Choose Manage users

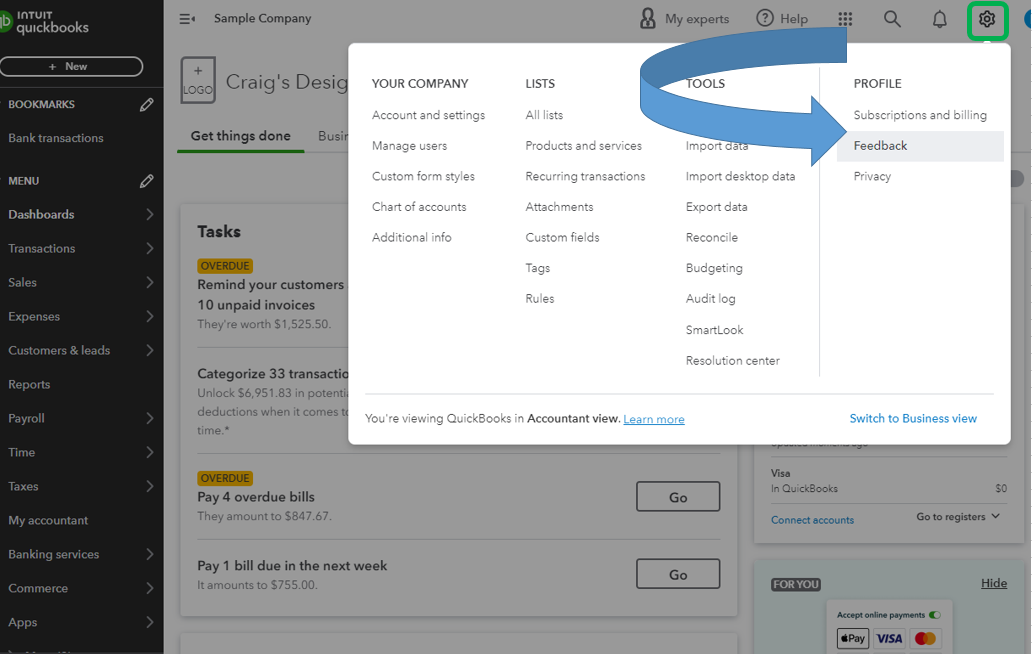coord(409,146)
